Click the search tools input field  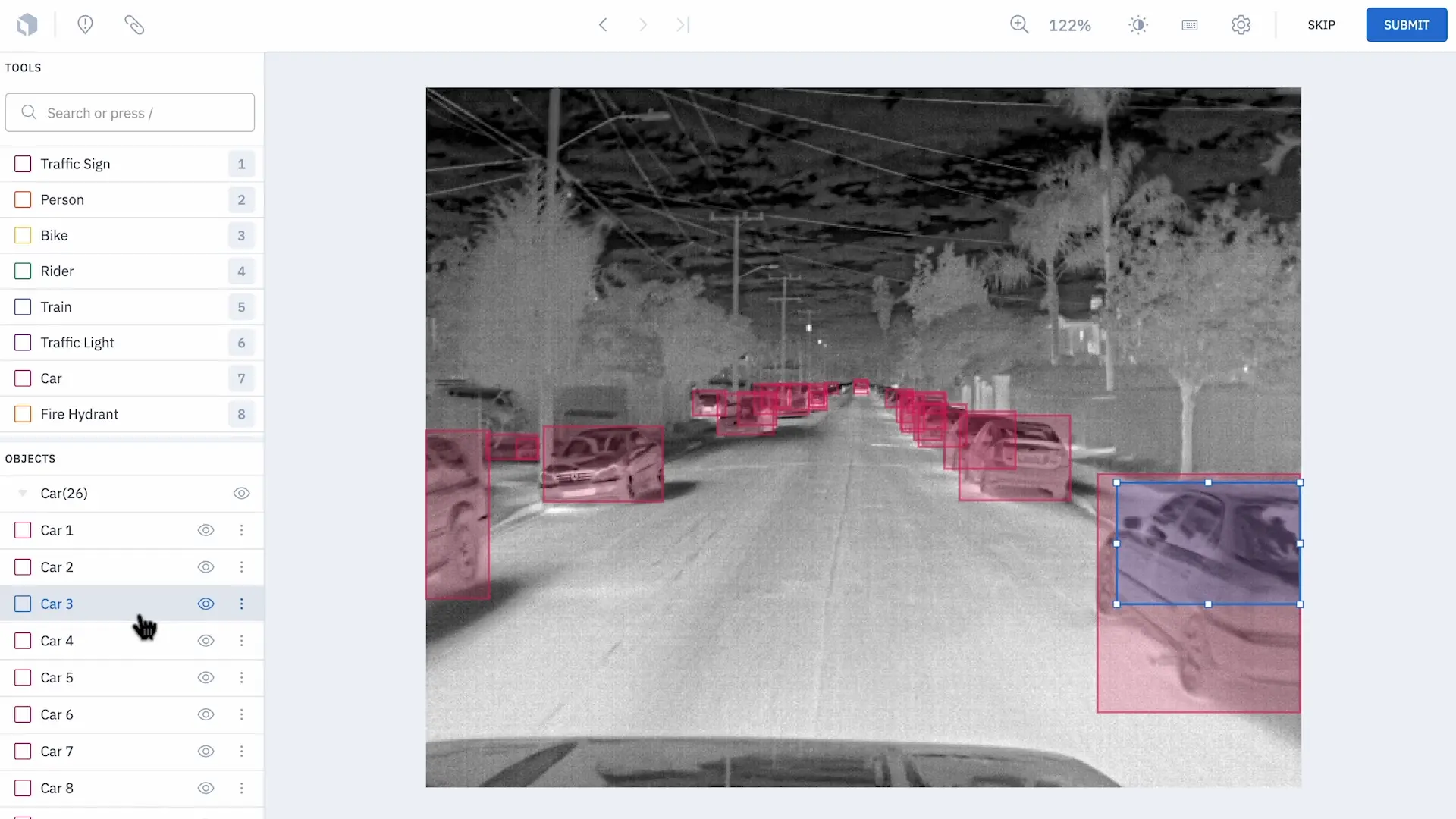coord(130,112)
